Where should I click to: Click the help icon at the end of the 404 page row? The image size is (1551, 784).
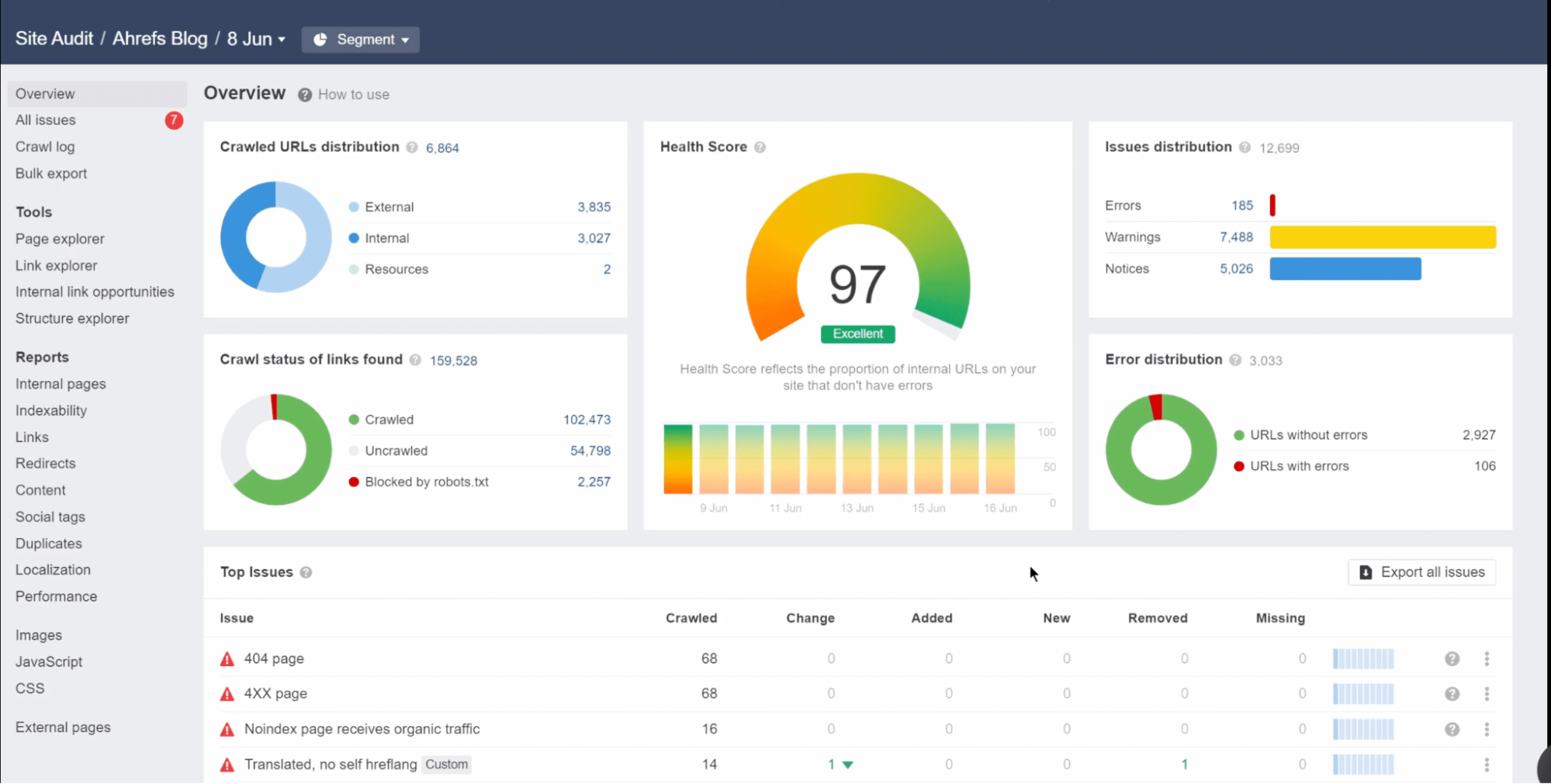[1452, 658]
